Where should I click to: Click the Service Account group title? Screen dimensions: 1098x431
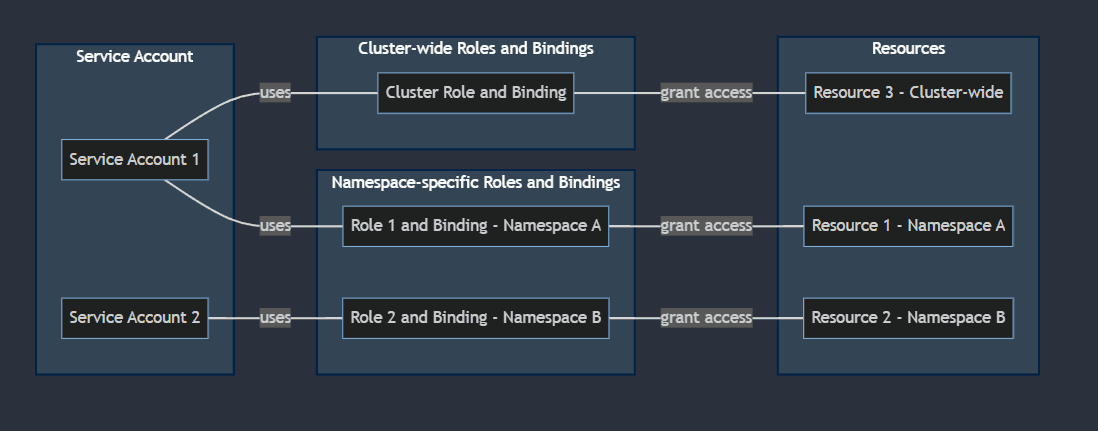[135, 56]
